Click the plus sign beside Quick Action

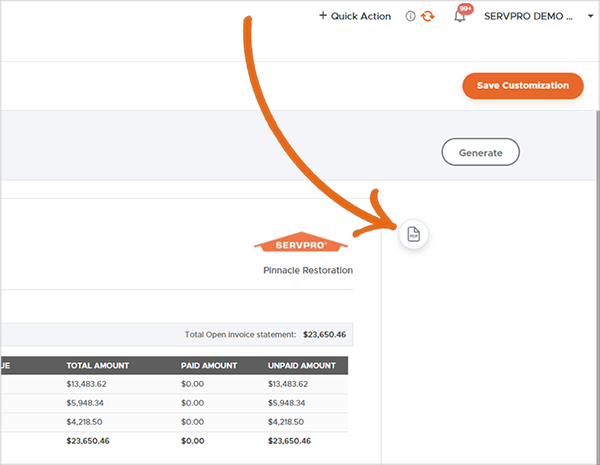[322, 16]
